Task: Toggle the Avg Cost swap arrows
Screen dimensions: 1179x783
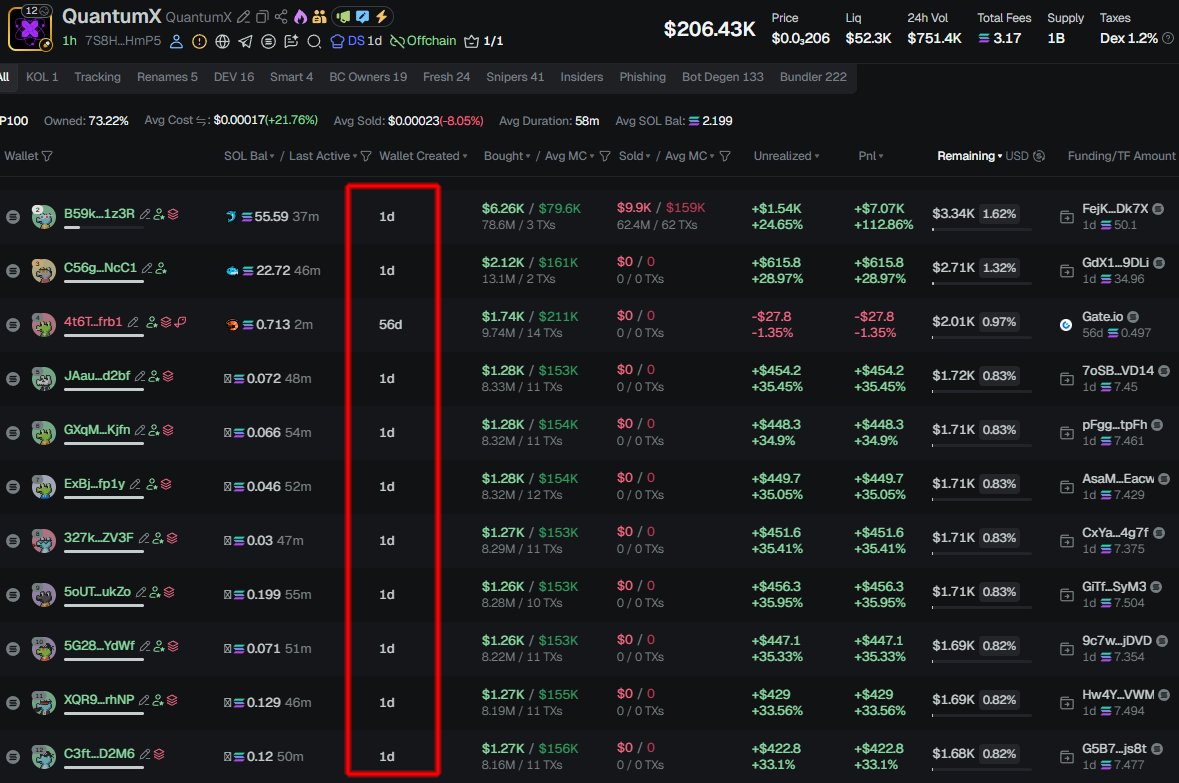Action: tap(203, 121)
